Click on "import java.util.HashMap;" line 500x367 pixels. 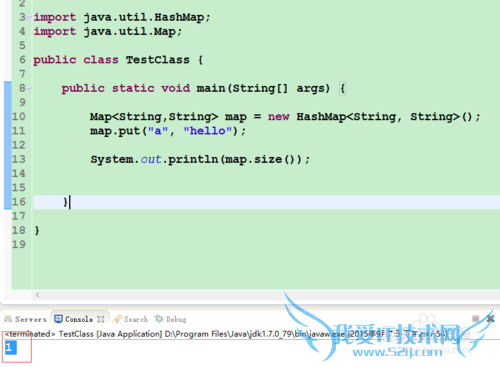(122, 17)
